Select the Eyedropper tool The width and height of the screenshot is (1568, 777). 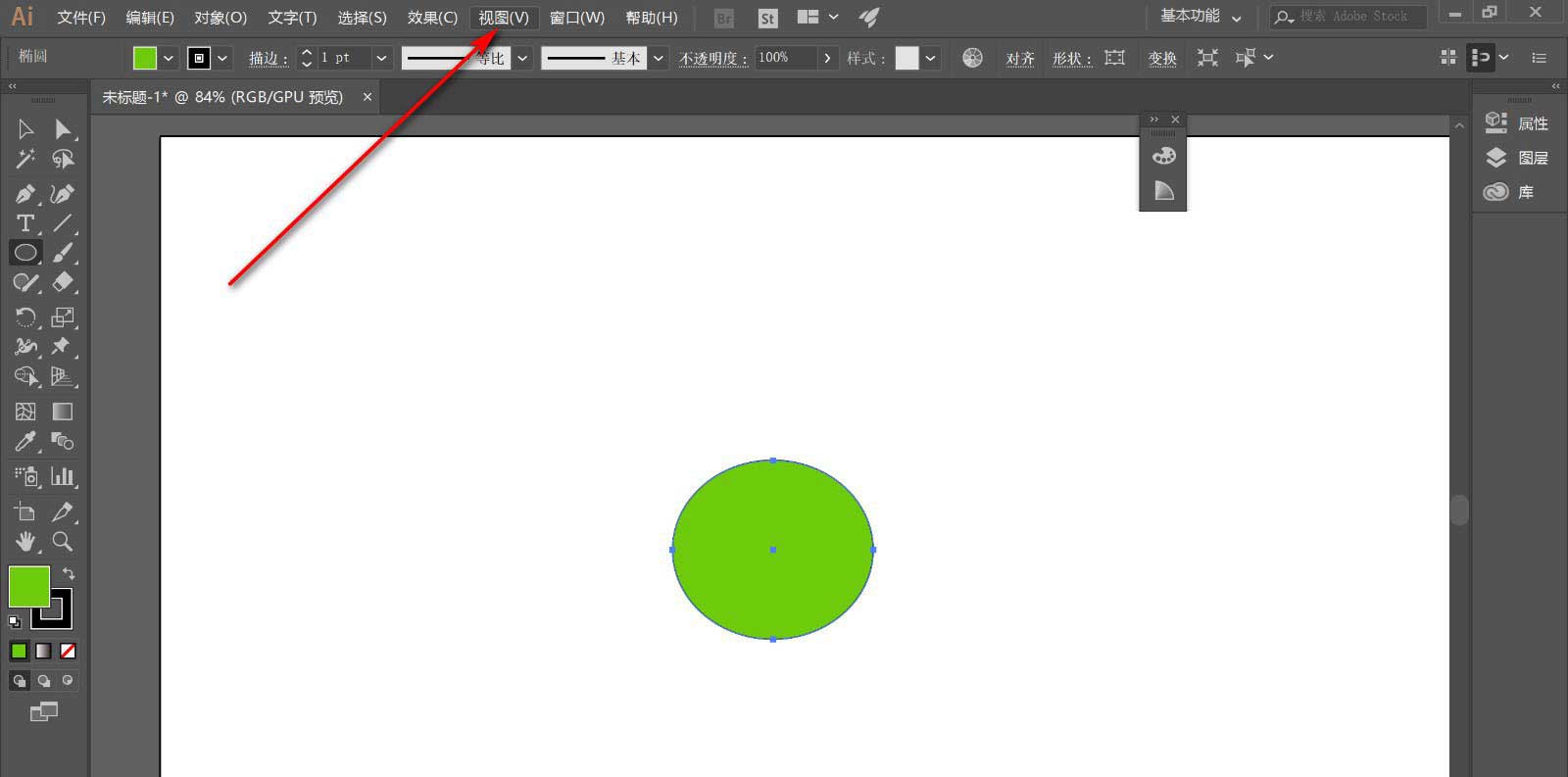(25, 442)
